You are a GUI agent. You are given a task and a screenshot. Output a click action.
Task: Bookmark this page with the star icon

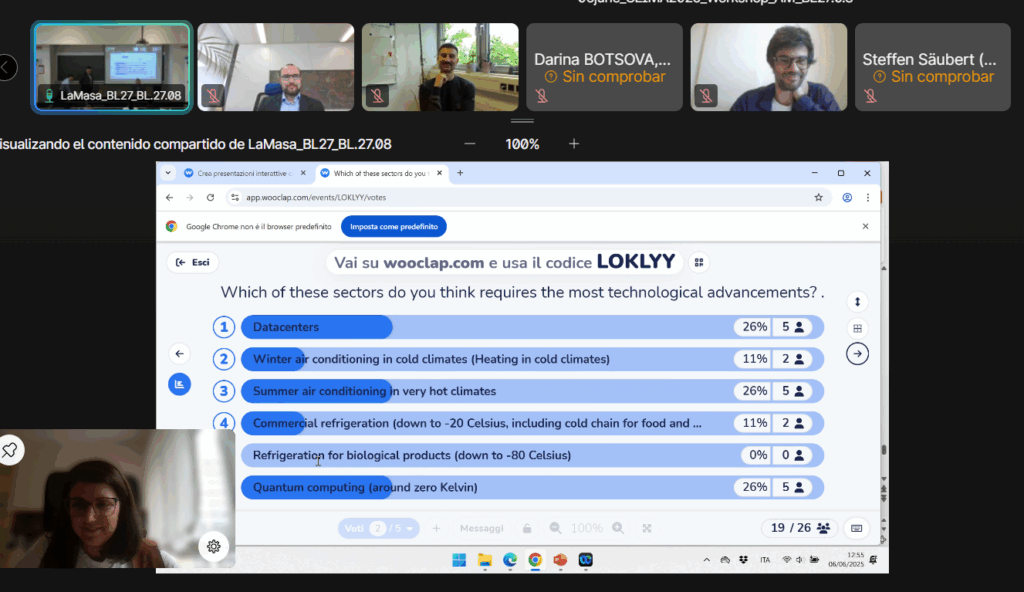818,197
